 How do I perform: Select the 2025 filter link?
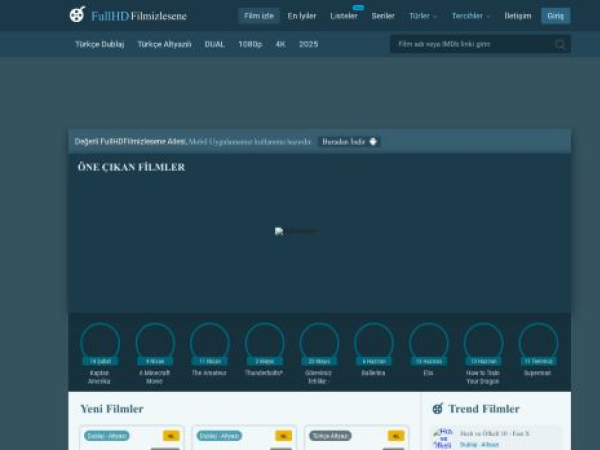(x=308, y=44)
